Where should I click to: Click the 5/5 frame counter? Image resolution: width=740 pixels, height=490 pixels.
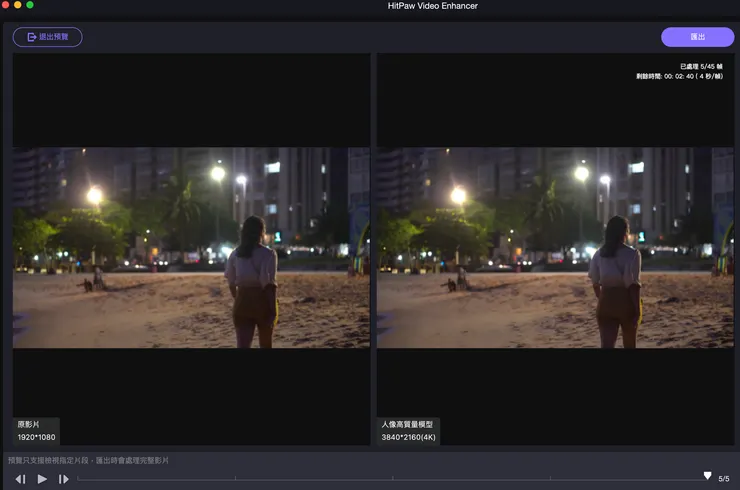[723, 479]
